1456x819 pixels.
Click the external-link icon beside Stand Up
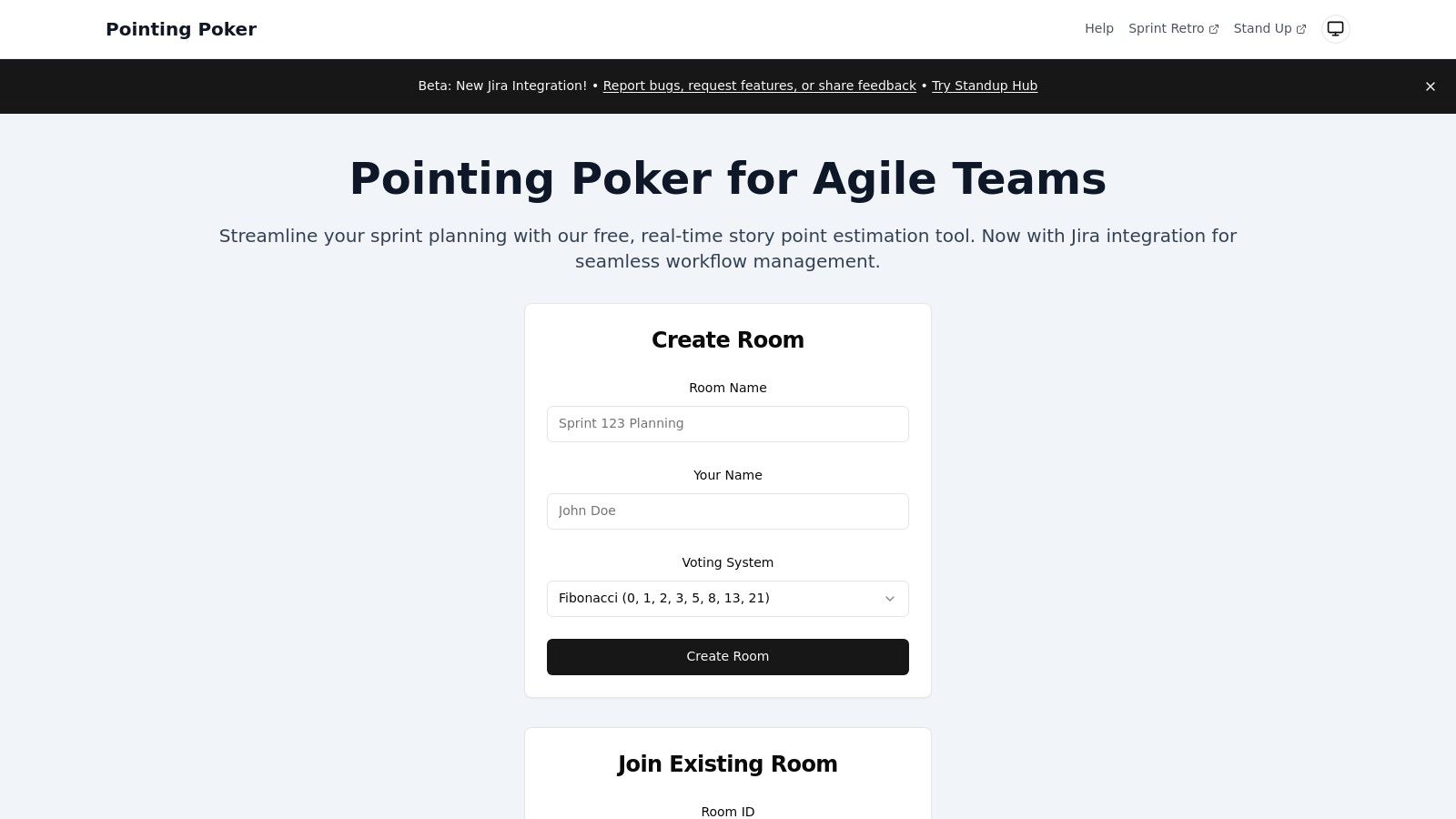[1300, 29]
